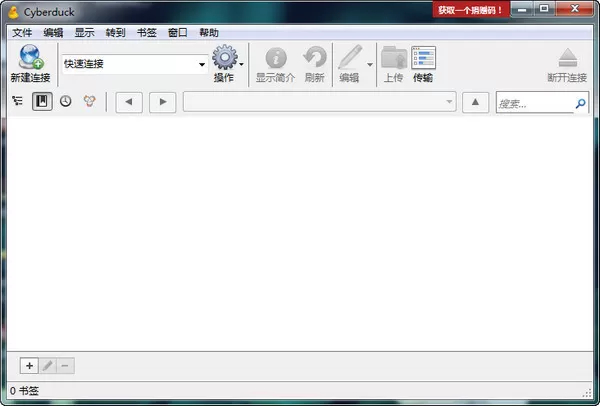Expand the path navigation dropdown

pos(449,102)
